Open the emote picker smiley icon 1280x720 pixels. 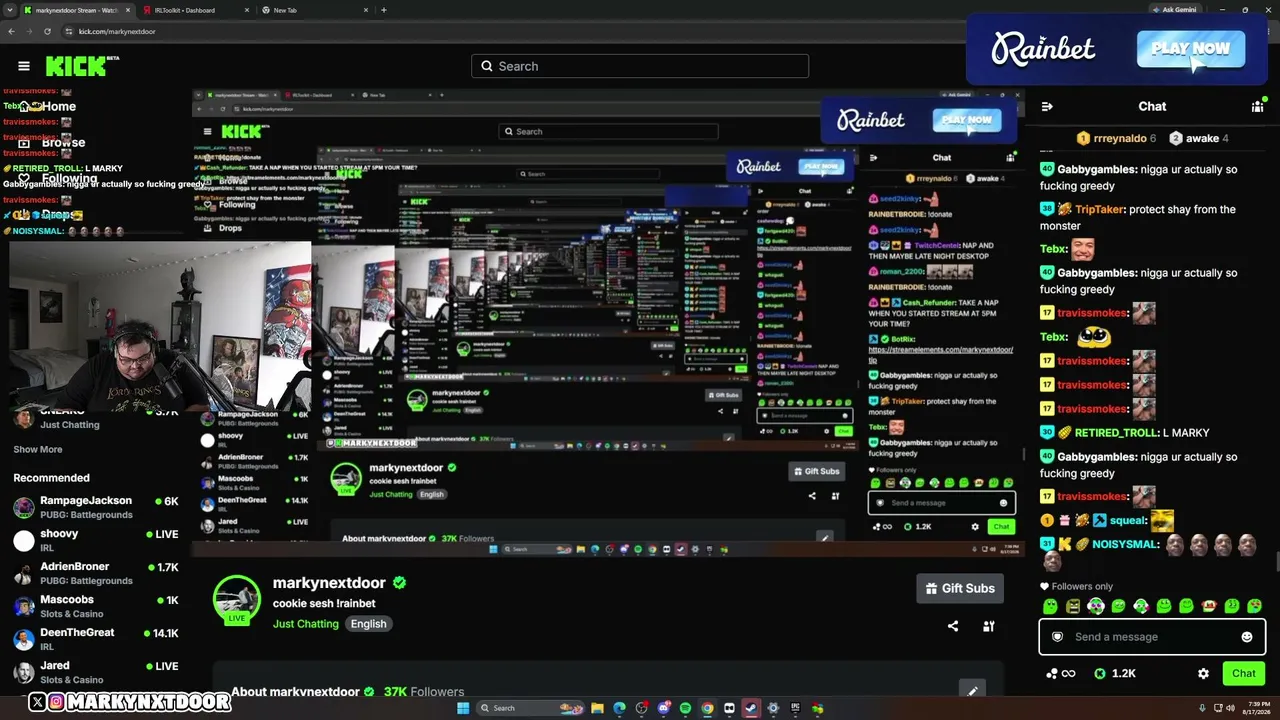(1247, 637)
